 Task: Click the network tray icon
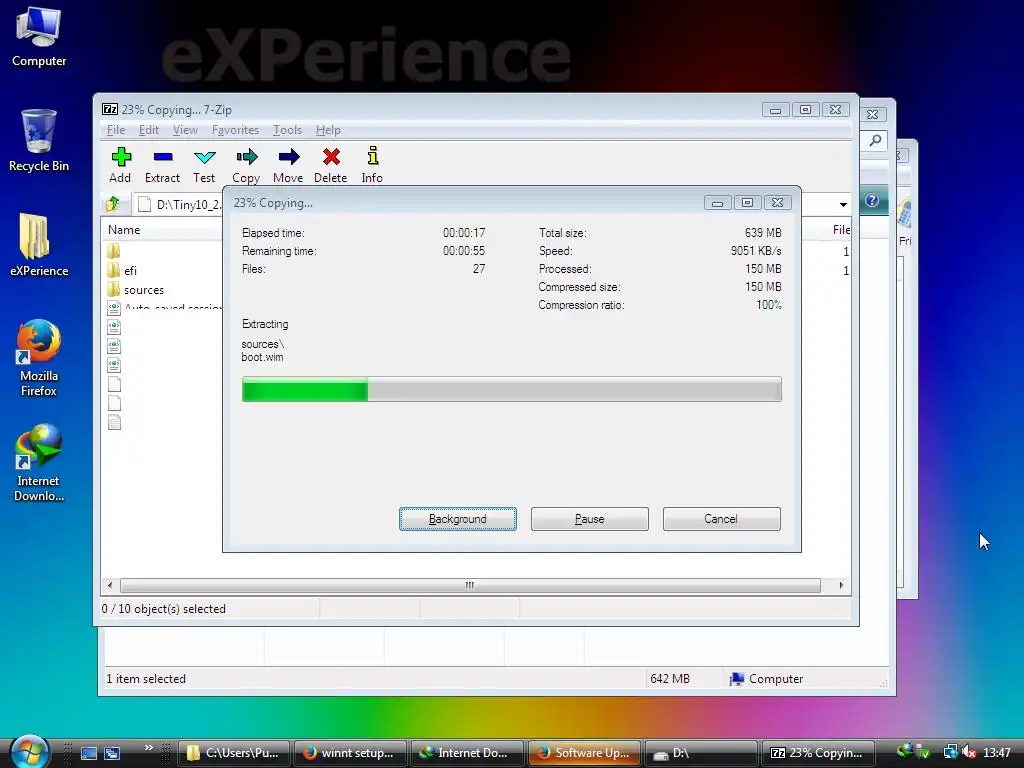[x=950, y=752]
